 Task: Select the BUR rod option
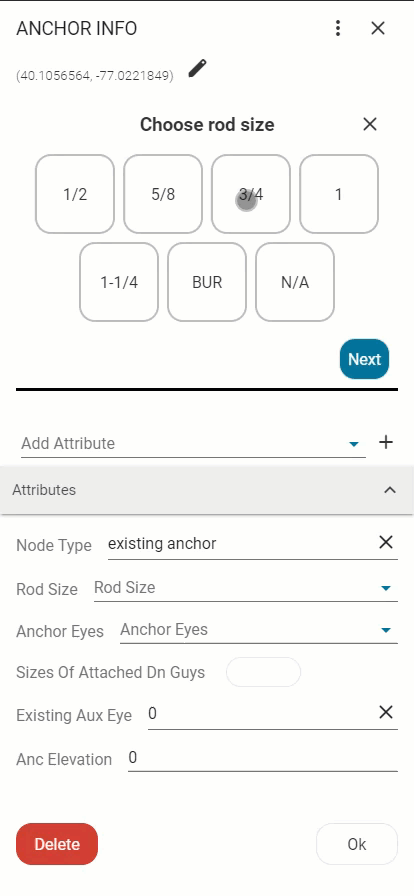[x=207, y=282]
